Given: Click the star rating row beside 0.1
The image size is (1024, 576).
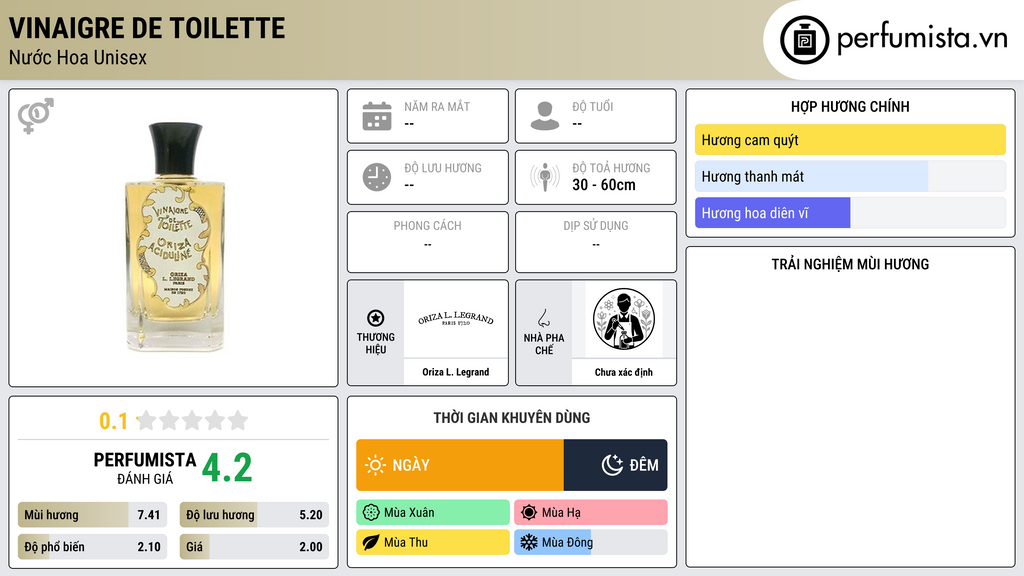Looking at the screenshot, I should (x=193, y=420).
